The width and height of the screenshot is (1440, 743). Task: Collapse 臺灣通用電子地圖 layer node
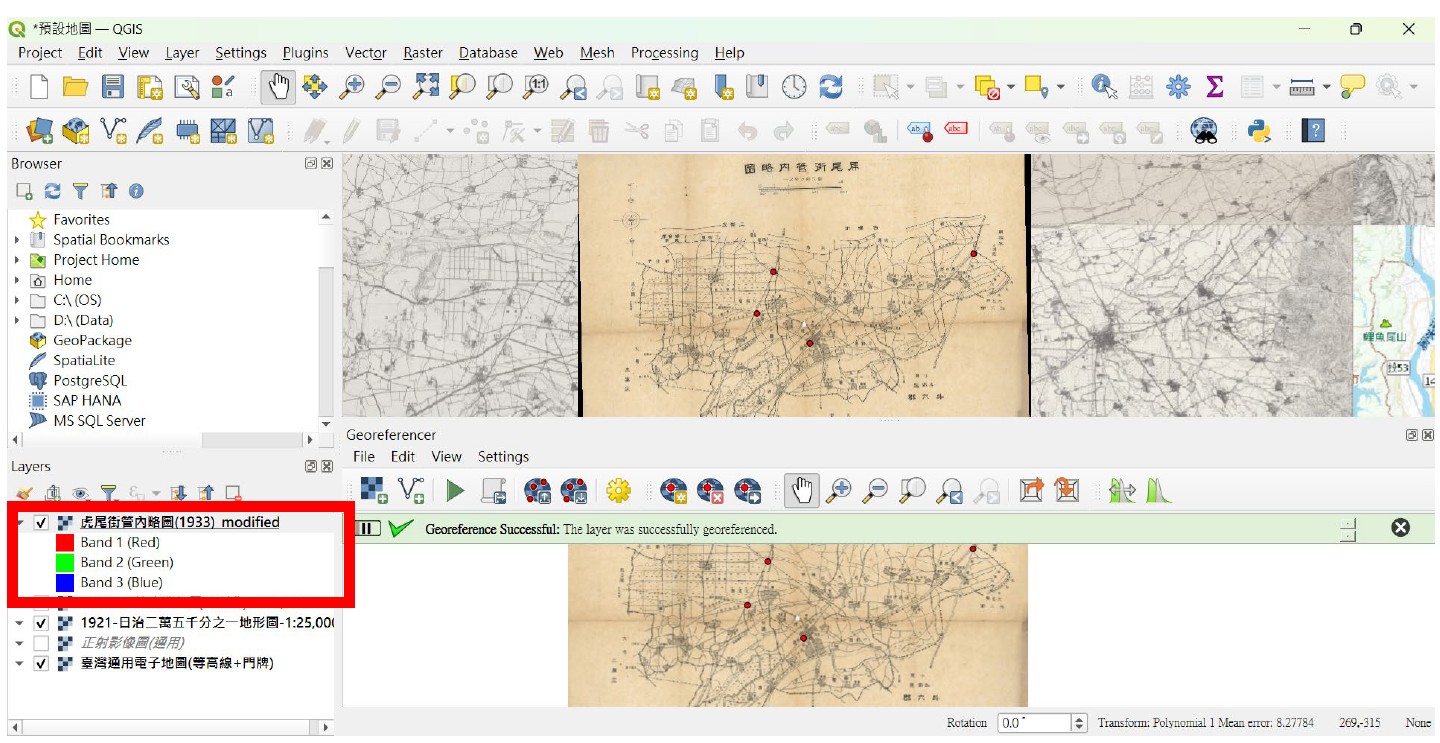tap(19, 662)
